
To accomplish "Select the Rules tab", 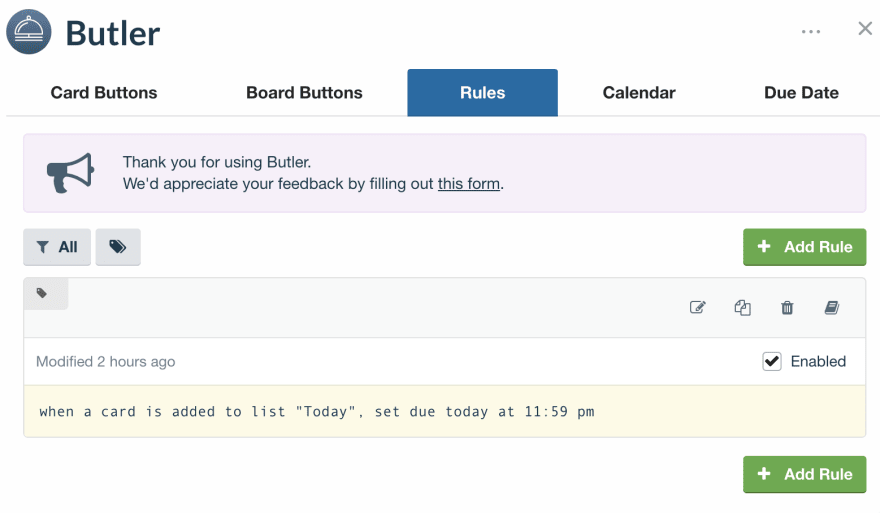I will (483, 93).
